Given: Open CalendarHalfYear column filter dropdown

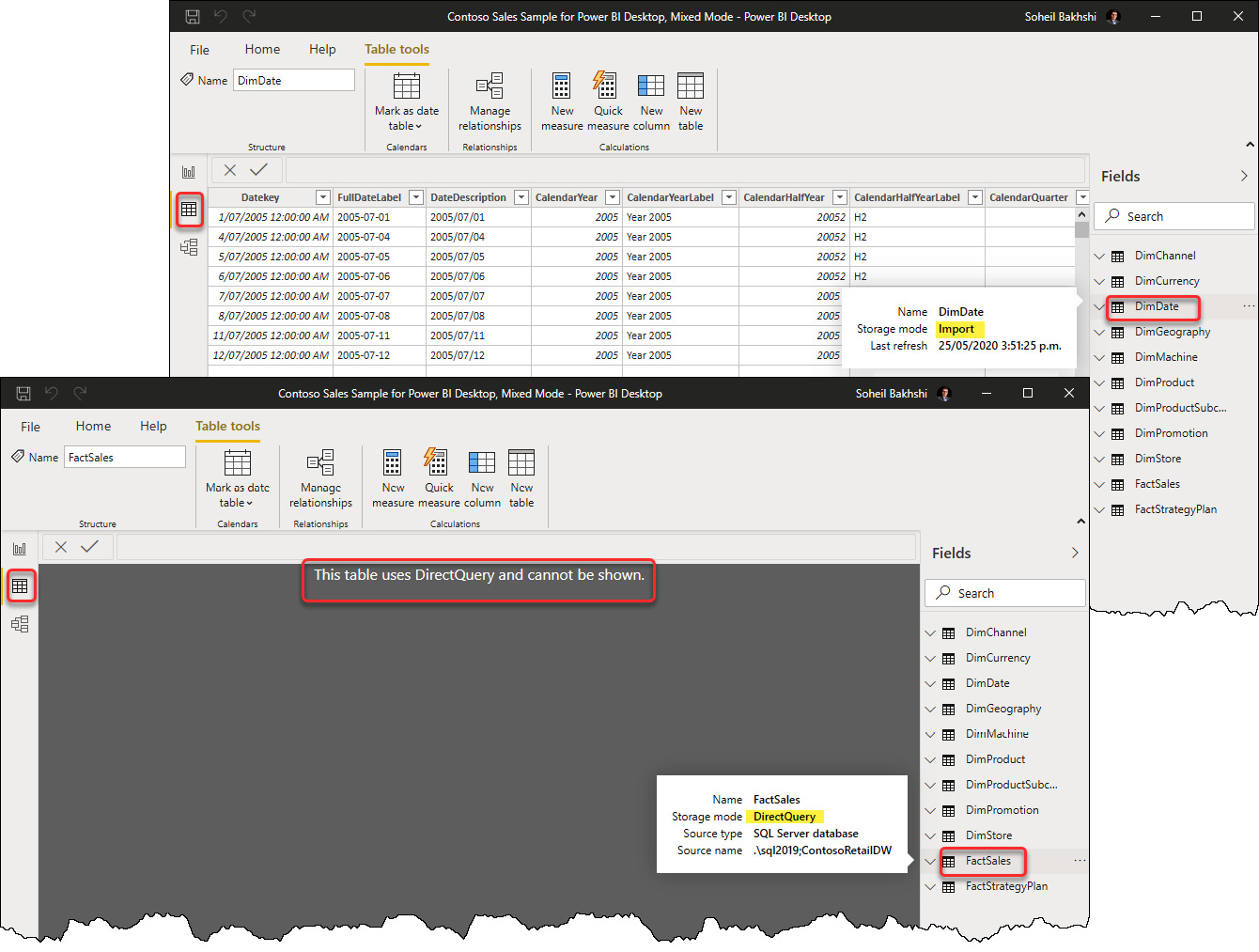Looking at the screenshot, I should point(839,197).
